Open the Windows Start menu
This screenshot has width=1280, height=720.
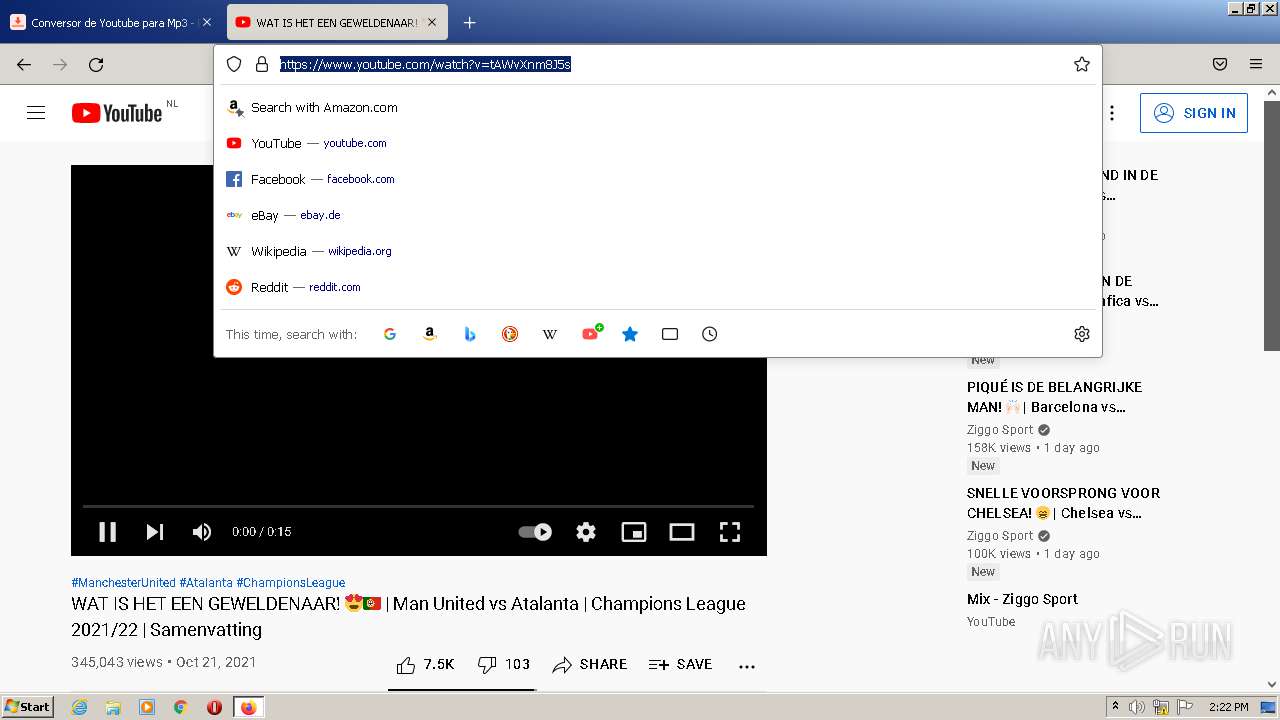27,706
